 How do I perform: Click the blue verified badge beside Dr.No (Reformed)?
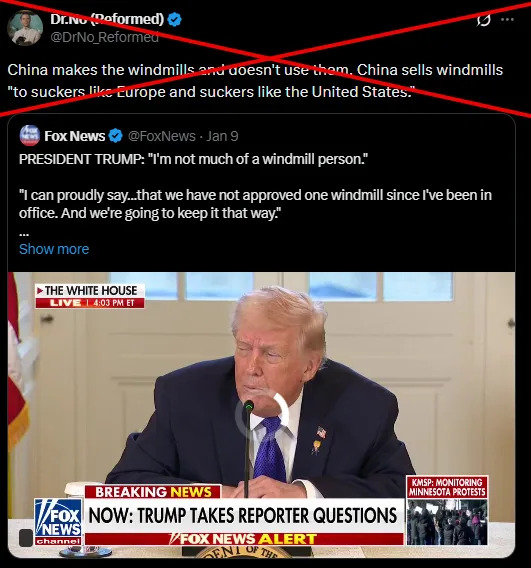coord(175,19)
